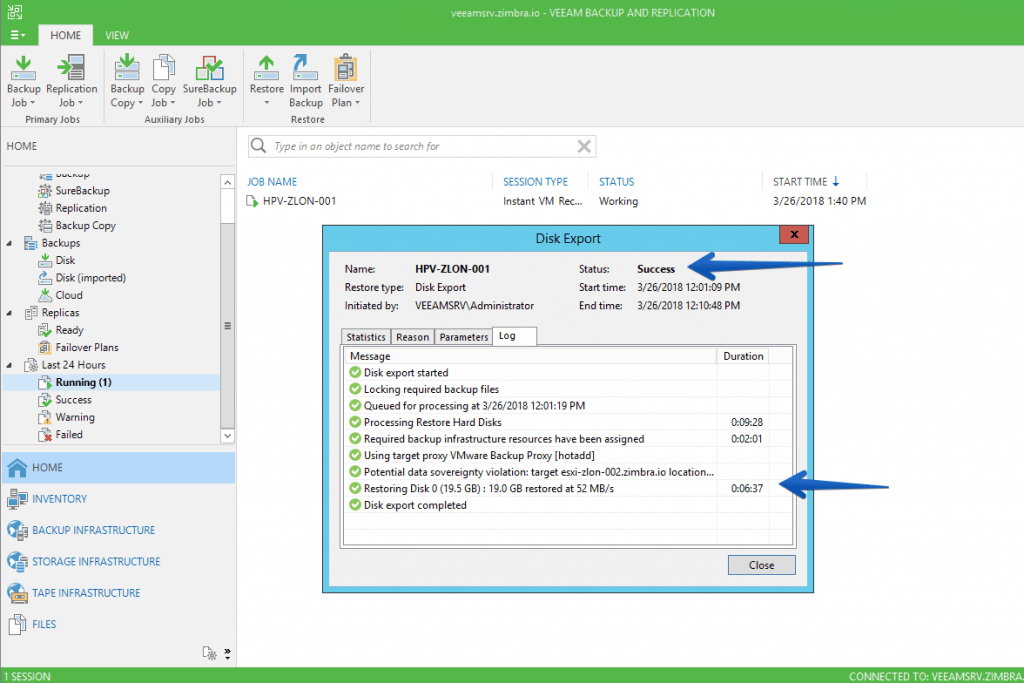Open the Replication Job ribbon button

tap(71, 81)
